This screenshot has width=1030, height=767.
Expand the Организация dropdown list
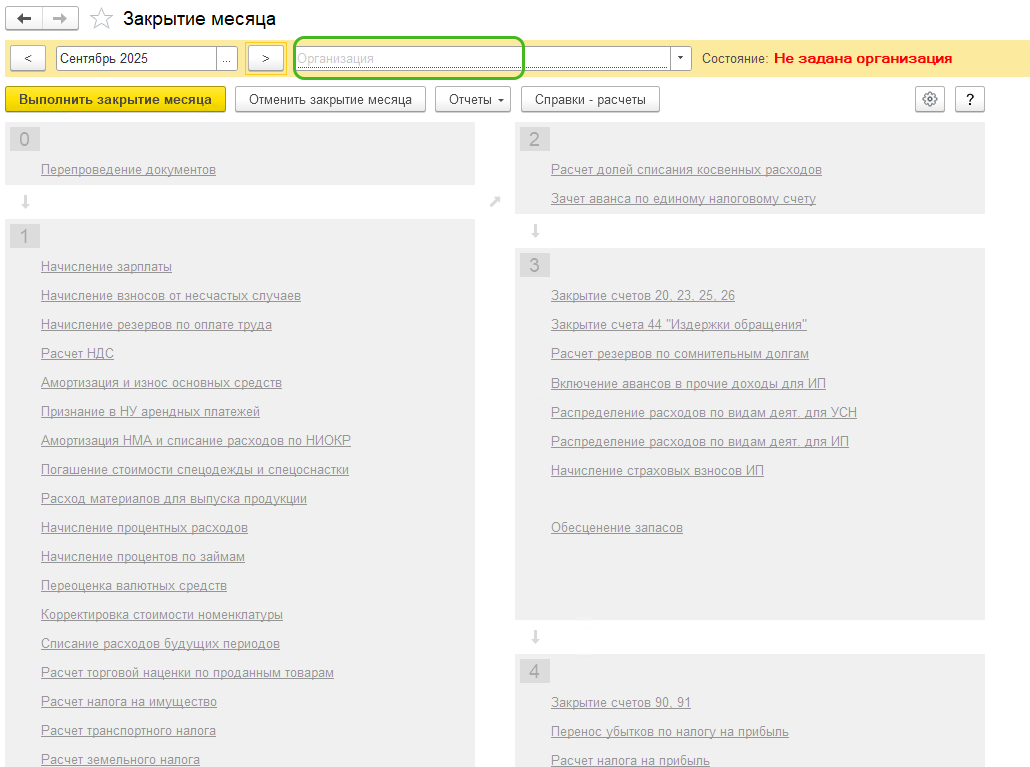680,58
